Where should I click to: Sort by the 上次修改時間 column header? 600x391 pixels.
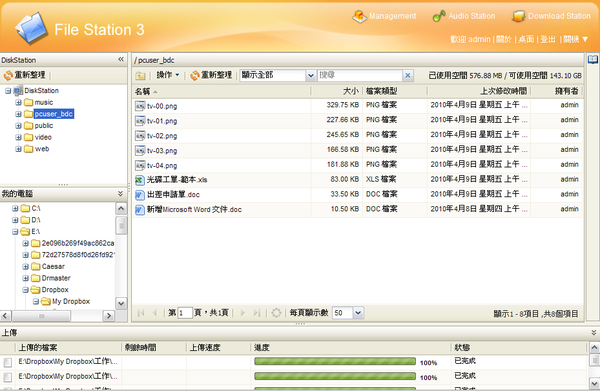(x=479, y=91)
